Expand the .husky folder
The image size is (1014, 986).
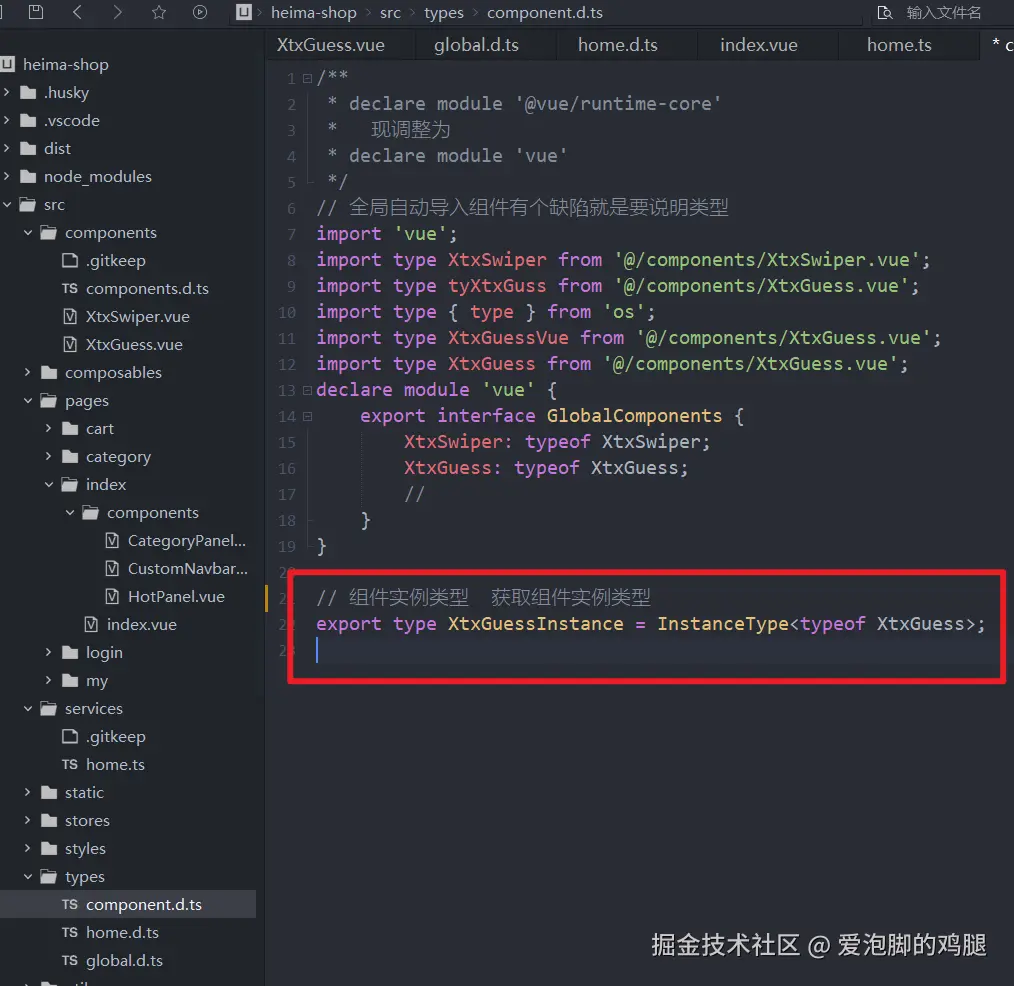6,92
